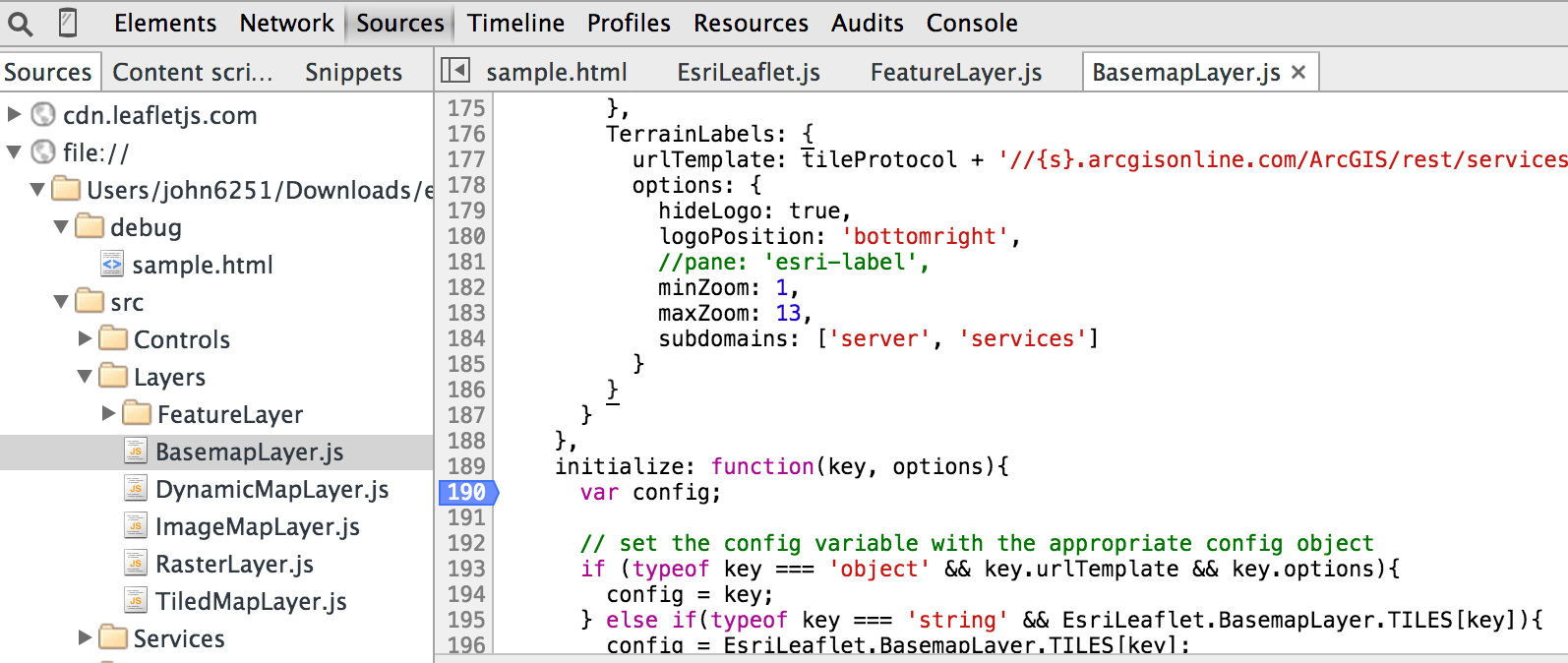Expand the Services folder

point(85,637)
